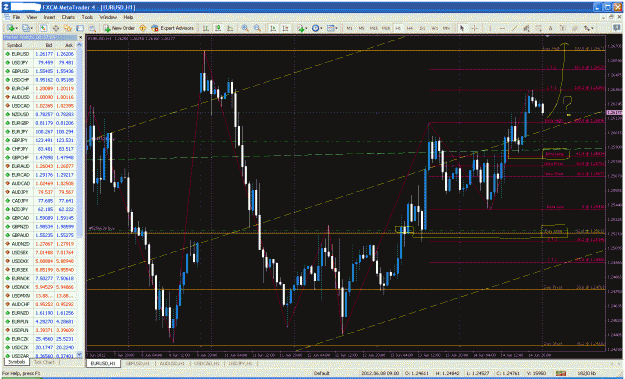Viewport: 625px width, 379px height.
Task: Select the M5 timeframe button
Action: [362, 28]
